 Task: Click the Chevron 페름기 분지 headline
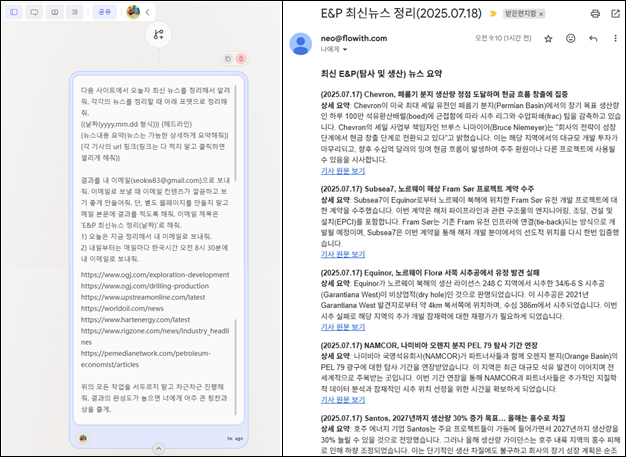click(444, 94)
